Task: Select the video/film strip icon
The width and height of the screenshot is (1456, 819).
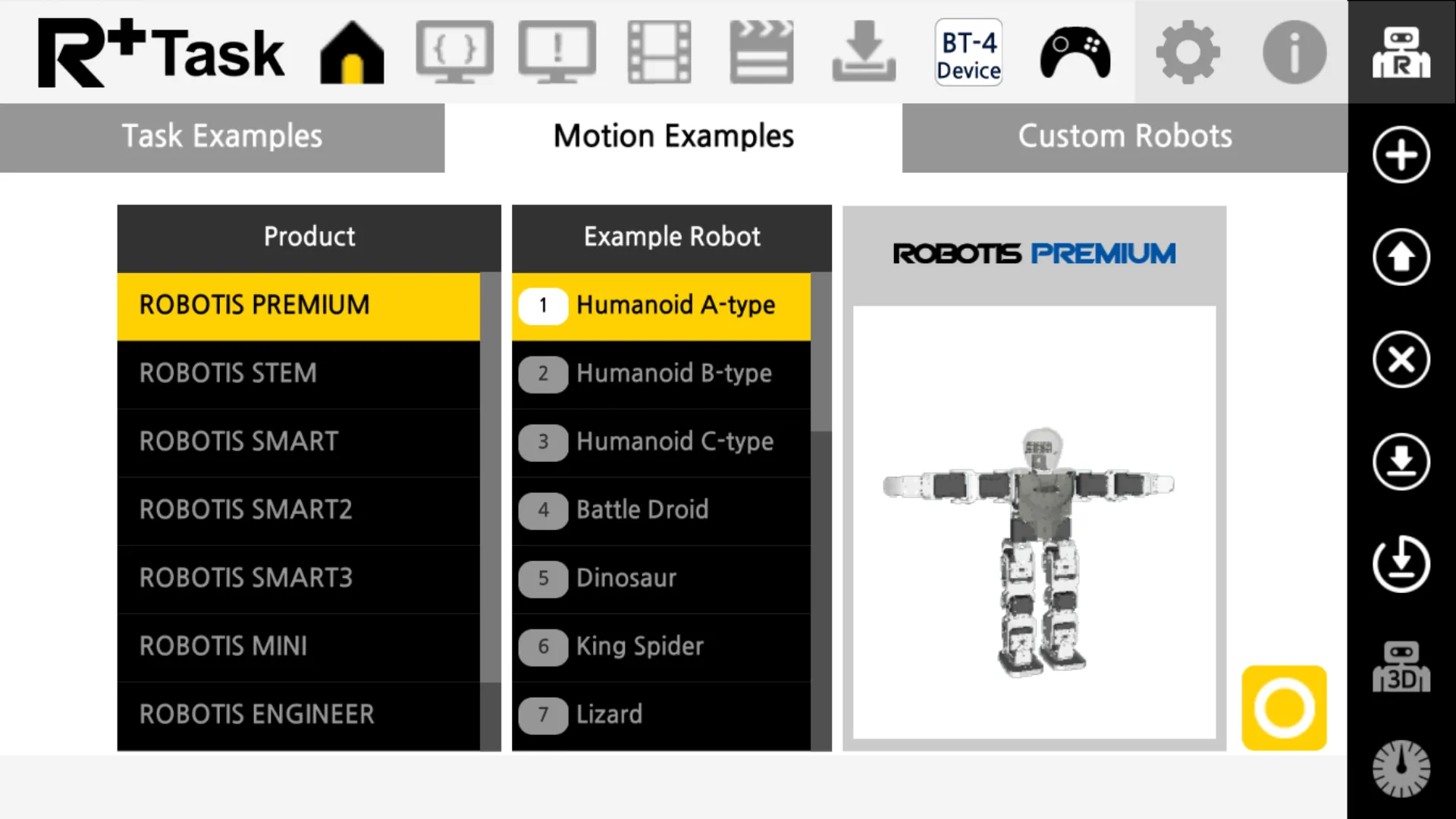Action: (x=659, y=53)
